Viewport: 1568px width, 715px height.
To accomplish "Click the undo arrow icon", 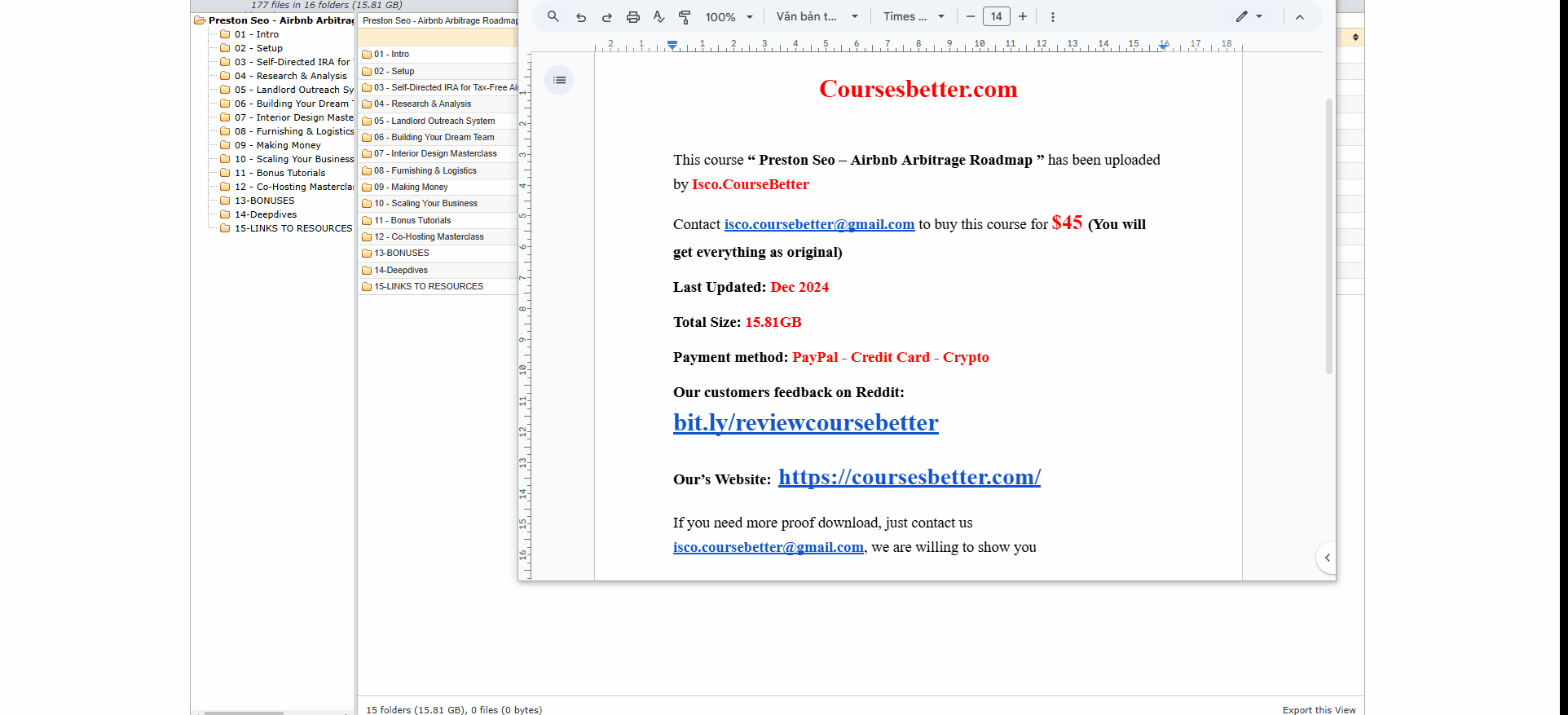I will [x=581, y=17].
